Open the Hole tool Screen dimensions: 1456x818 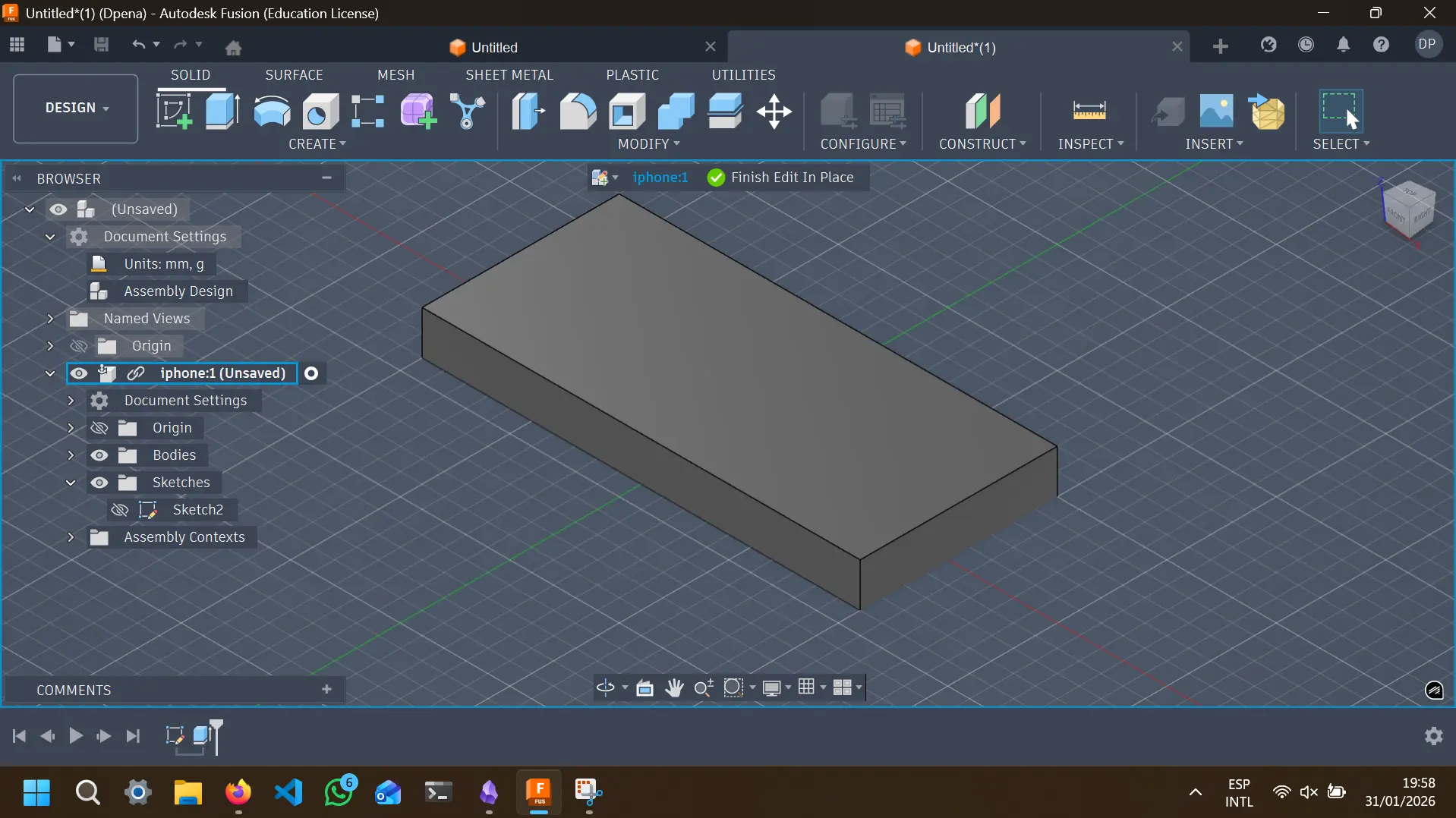tap(320, 110)
